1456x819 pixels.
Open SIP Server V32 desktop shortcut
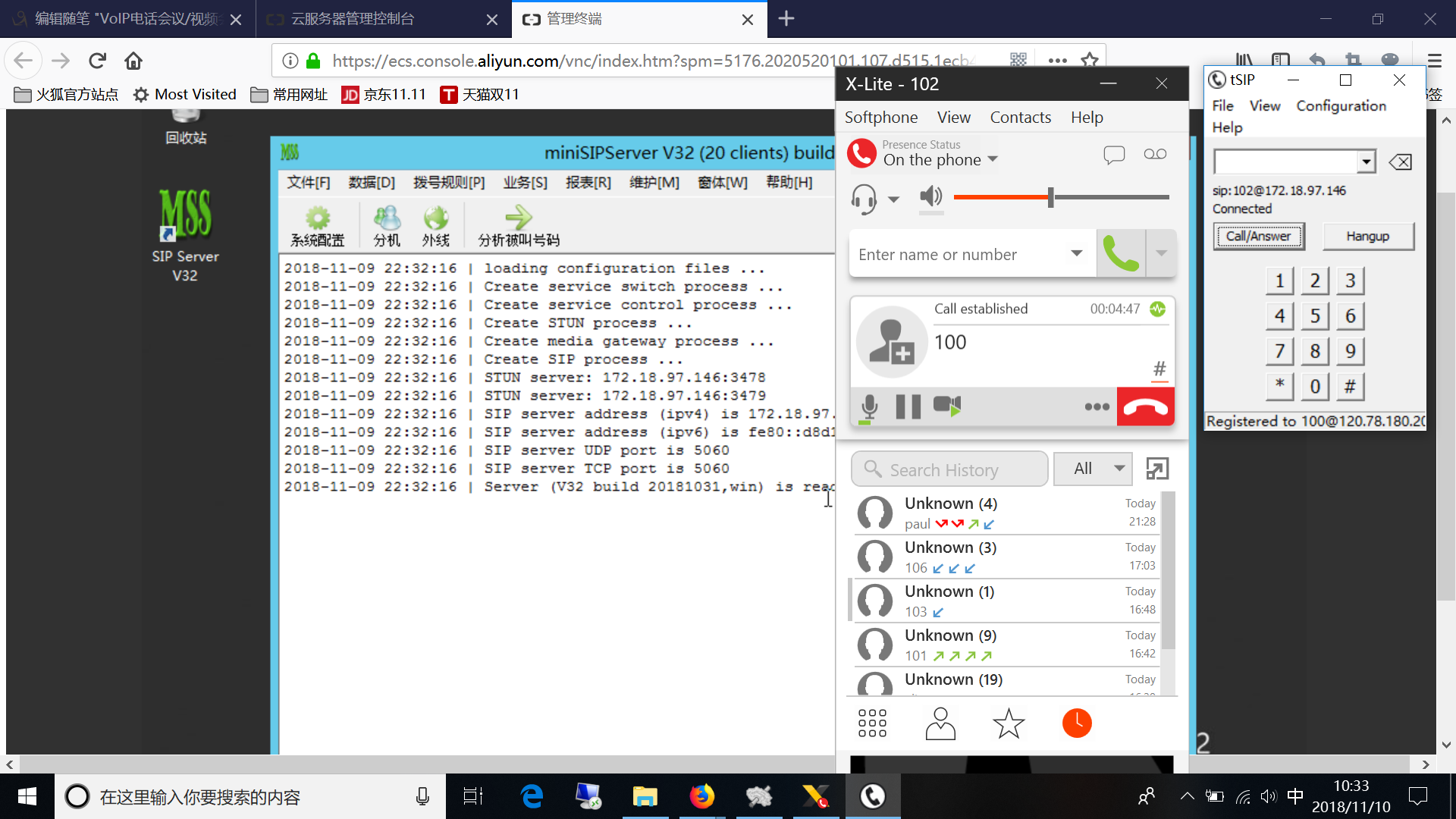tap(185, 235)
